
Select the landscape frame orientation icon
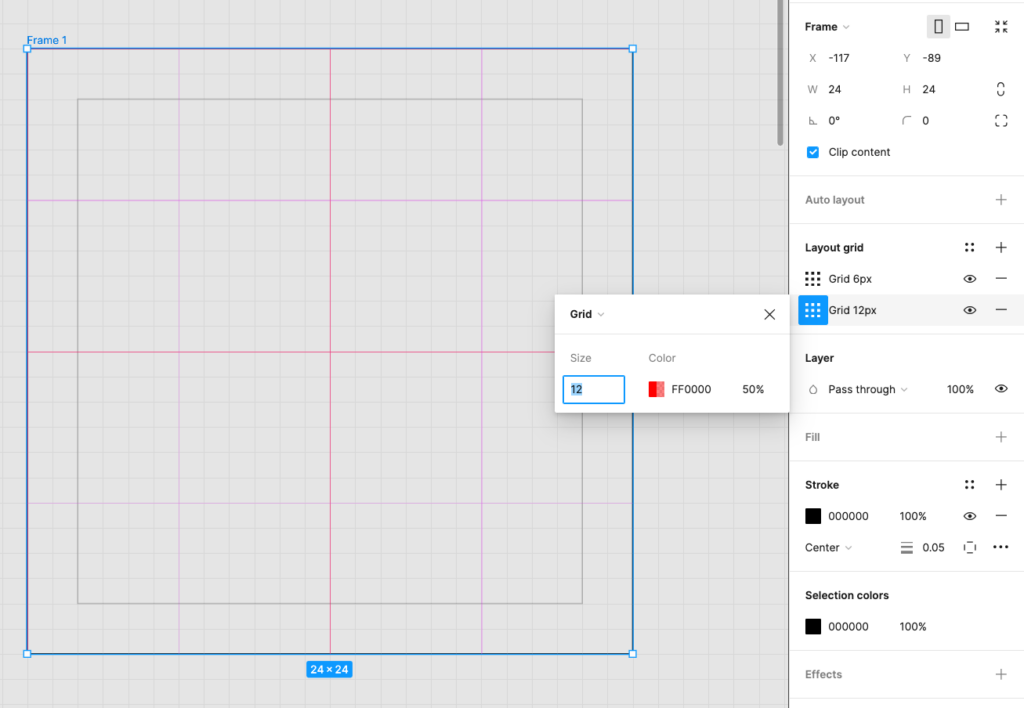click(961, 27)
